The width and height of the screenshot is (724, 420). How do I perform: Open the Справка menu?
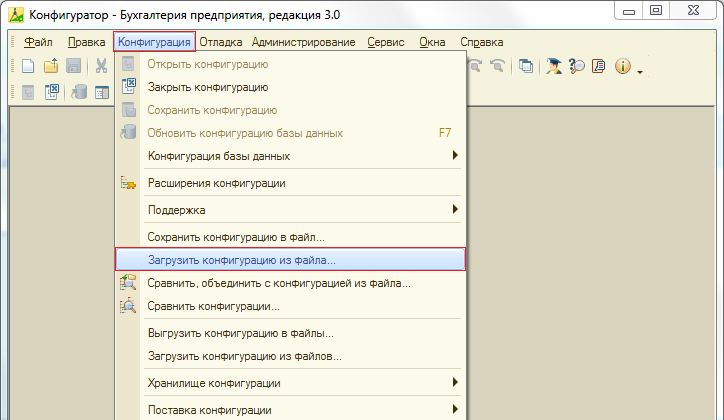(x=482, y=42)
